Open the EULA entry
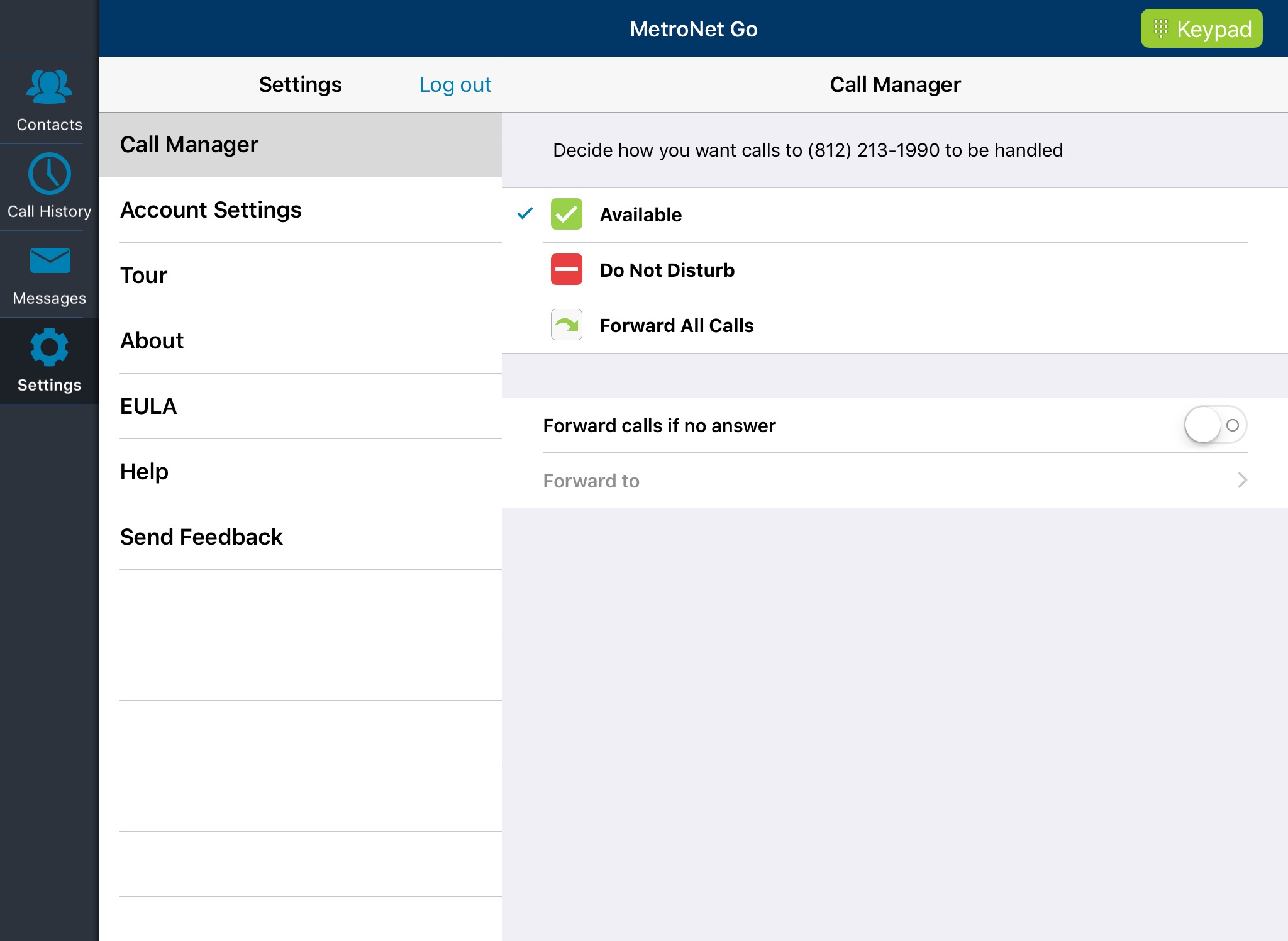 pyautogui.click(x=301, y=406)
